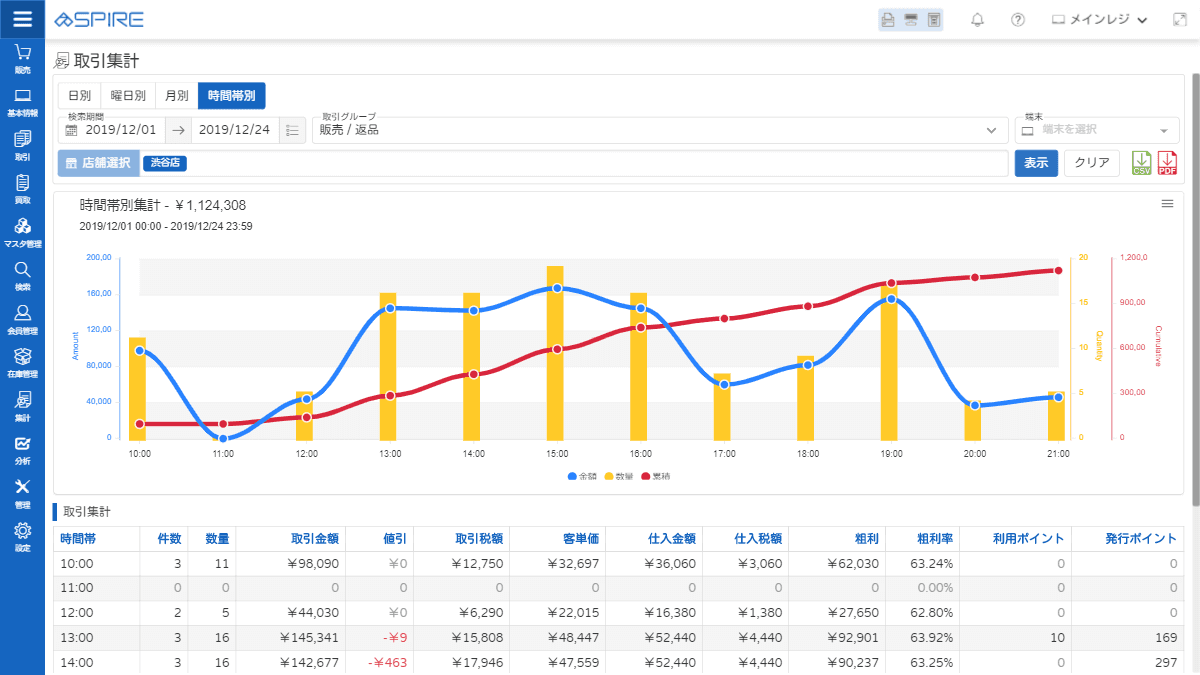Open the help question mark icon
The width and height of the screenshot is (1200, 675).
(1018, 20)
